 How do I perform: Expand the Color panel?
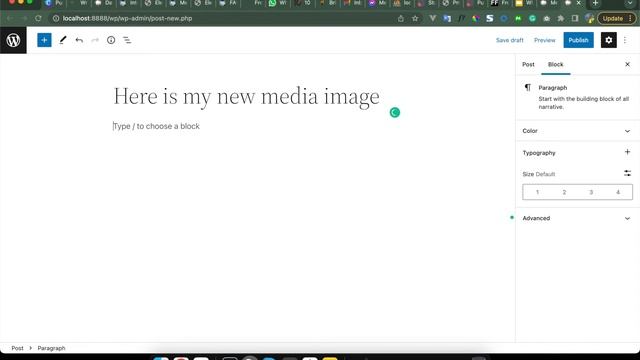point(577,131)
